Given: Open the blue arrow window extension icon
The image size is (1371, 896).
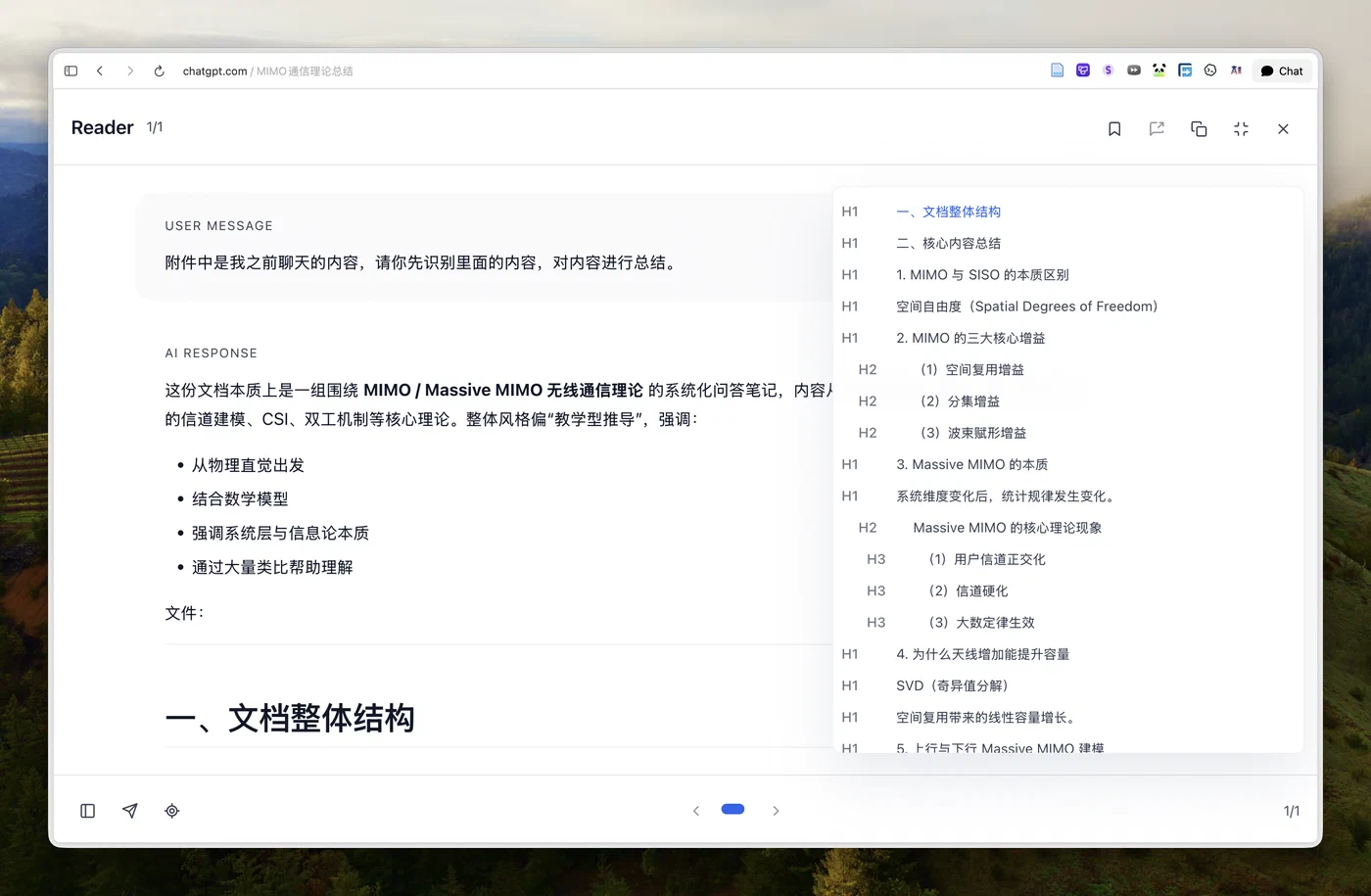Looking at the screenshot, I should [x=1185, y=71].
